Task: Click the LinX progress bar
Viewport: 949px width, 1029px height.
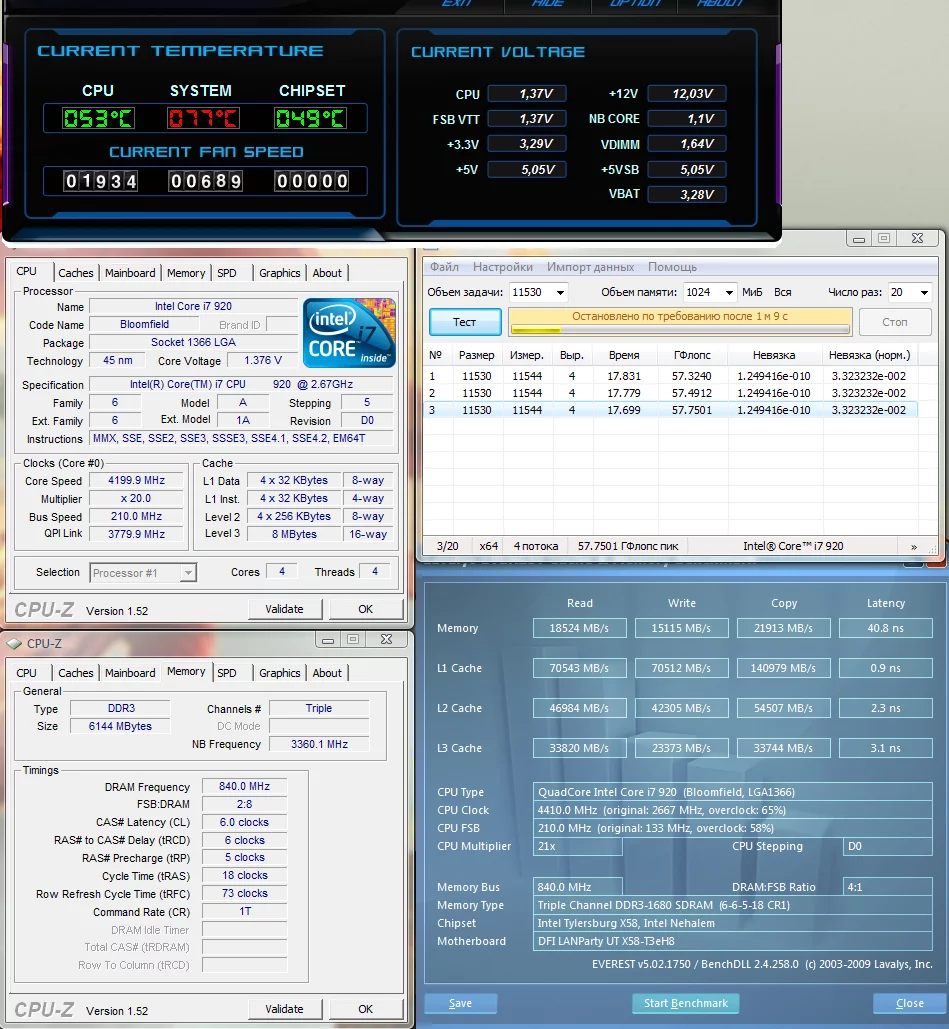Action: coord(680,330)
